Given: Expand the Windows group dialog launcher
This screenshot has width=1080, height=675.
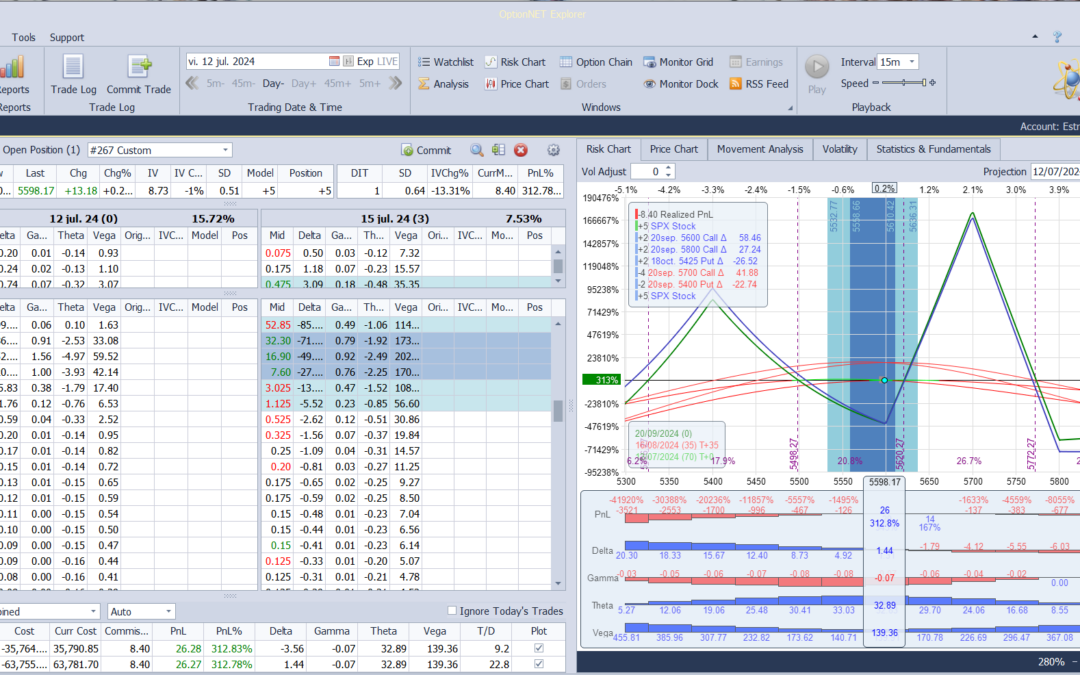Looking at the screenshot, I should [790, 108].
